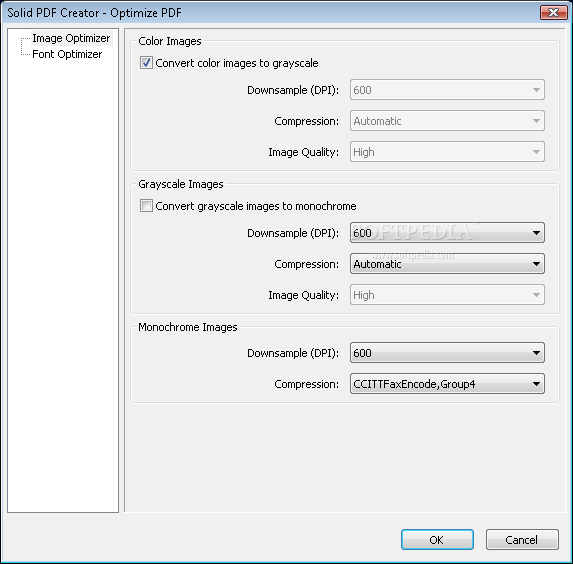
Task: Select Image Optimizer in the tree
Action: click(x=71, y=38)
